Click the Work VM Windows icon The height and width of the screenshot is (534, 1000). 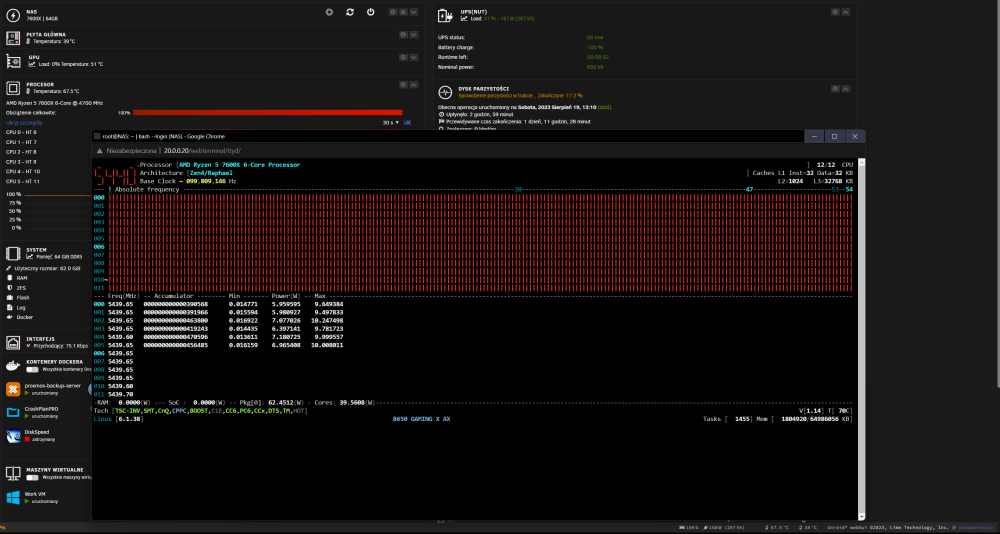[13, 498]
